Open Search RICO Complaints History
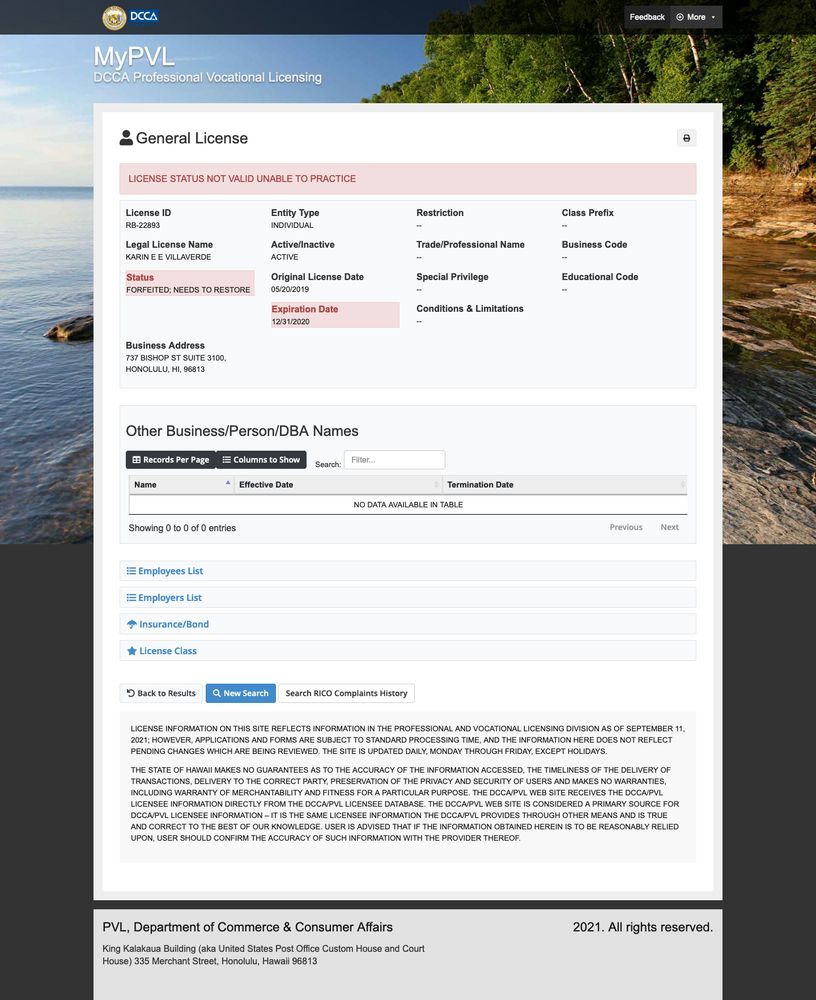This screenshot has width=816, height=1000. [x=346, y=693]
